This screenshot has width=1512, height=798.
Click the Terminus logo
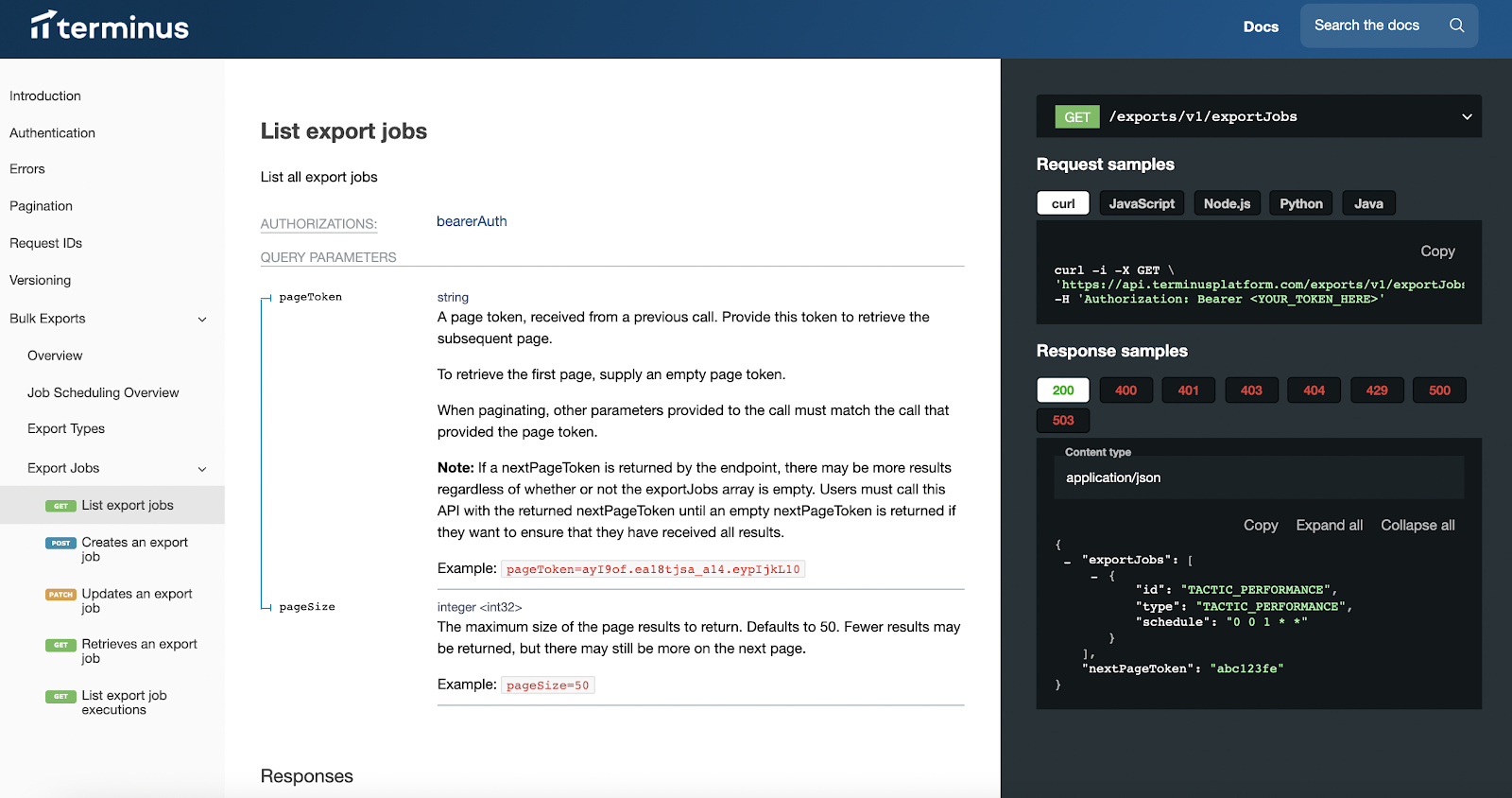pyautogui.click(x=110, y=26)
